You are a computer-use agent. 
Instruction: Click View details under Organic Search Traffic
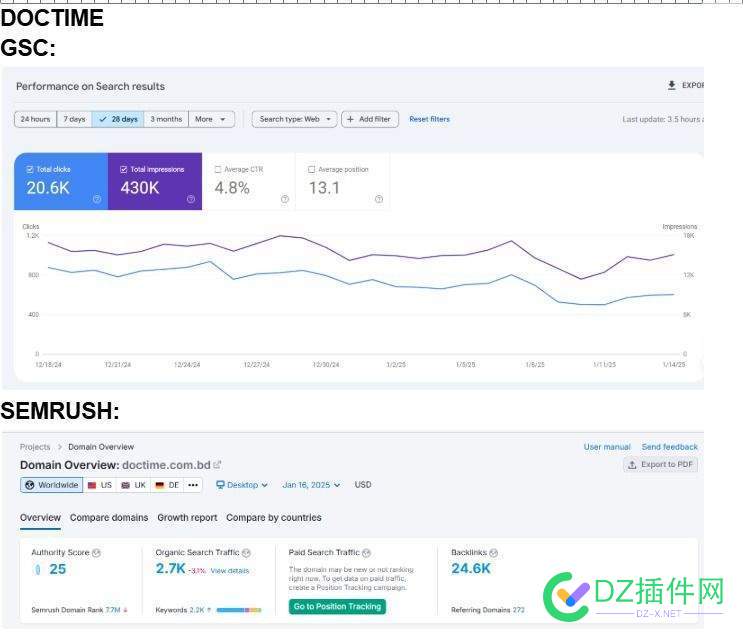coord(230,571)
